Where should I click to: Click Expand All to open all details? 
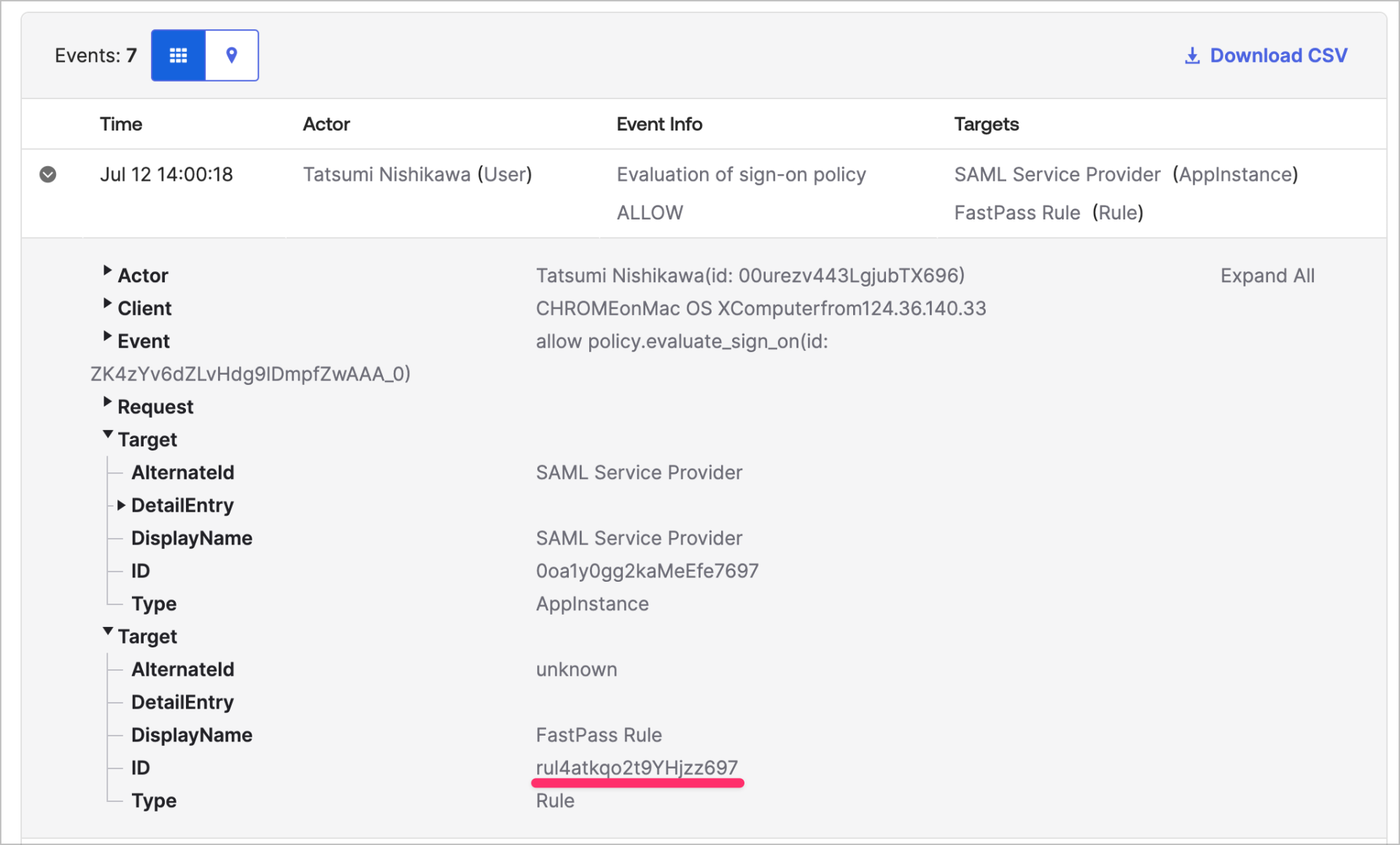(x=1267, y=275)
